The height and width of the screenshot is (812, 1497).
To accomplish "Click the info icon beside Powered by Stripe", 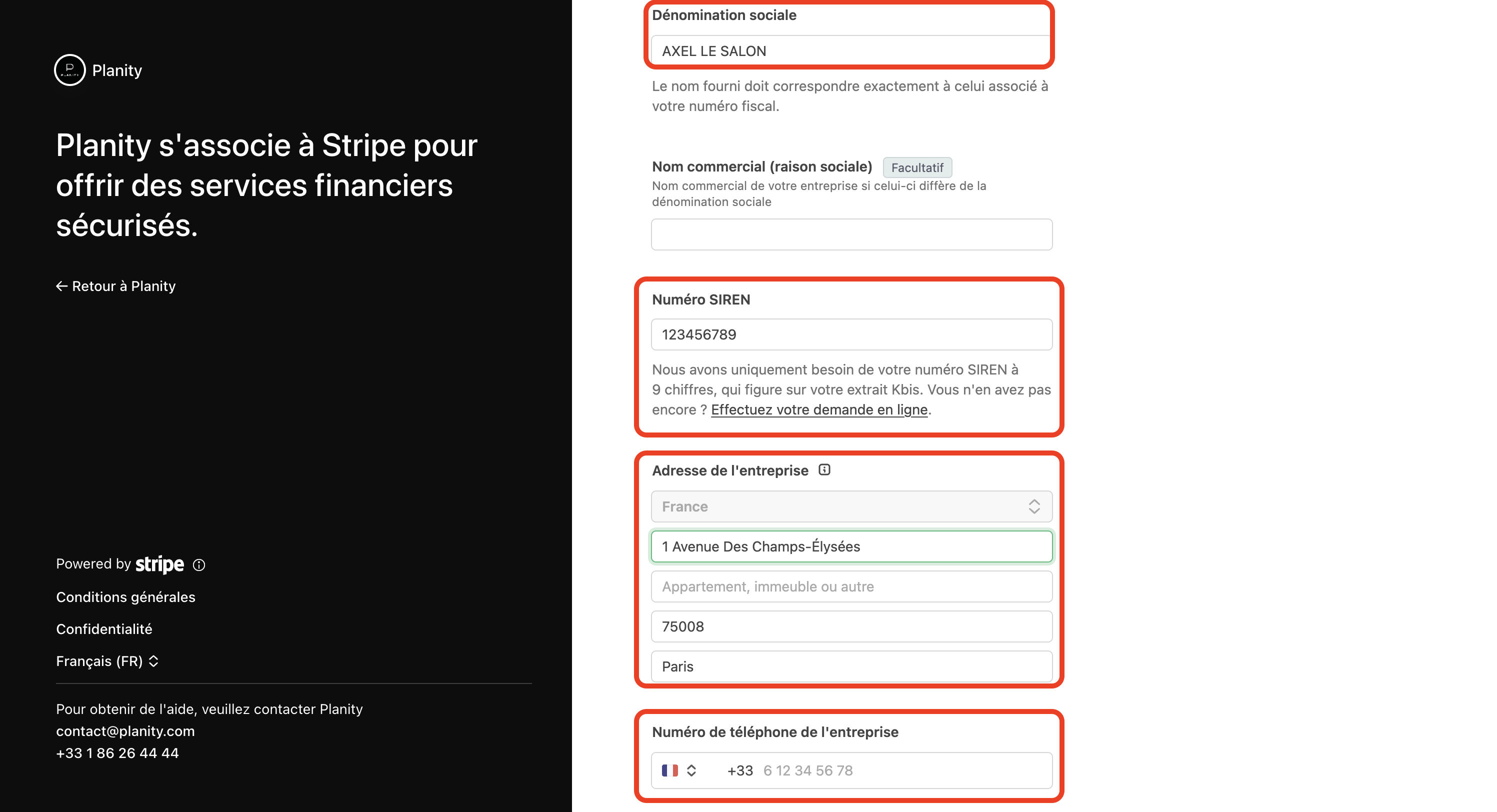I will point(198,565).
